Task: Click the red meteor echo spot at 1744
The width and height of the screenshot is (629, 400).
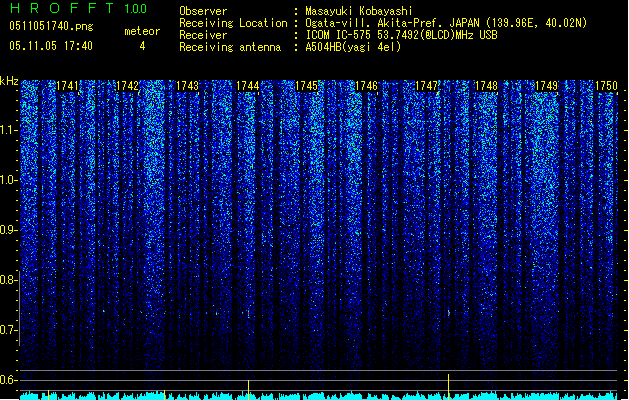Action: 248,313
